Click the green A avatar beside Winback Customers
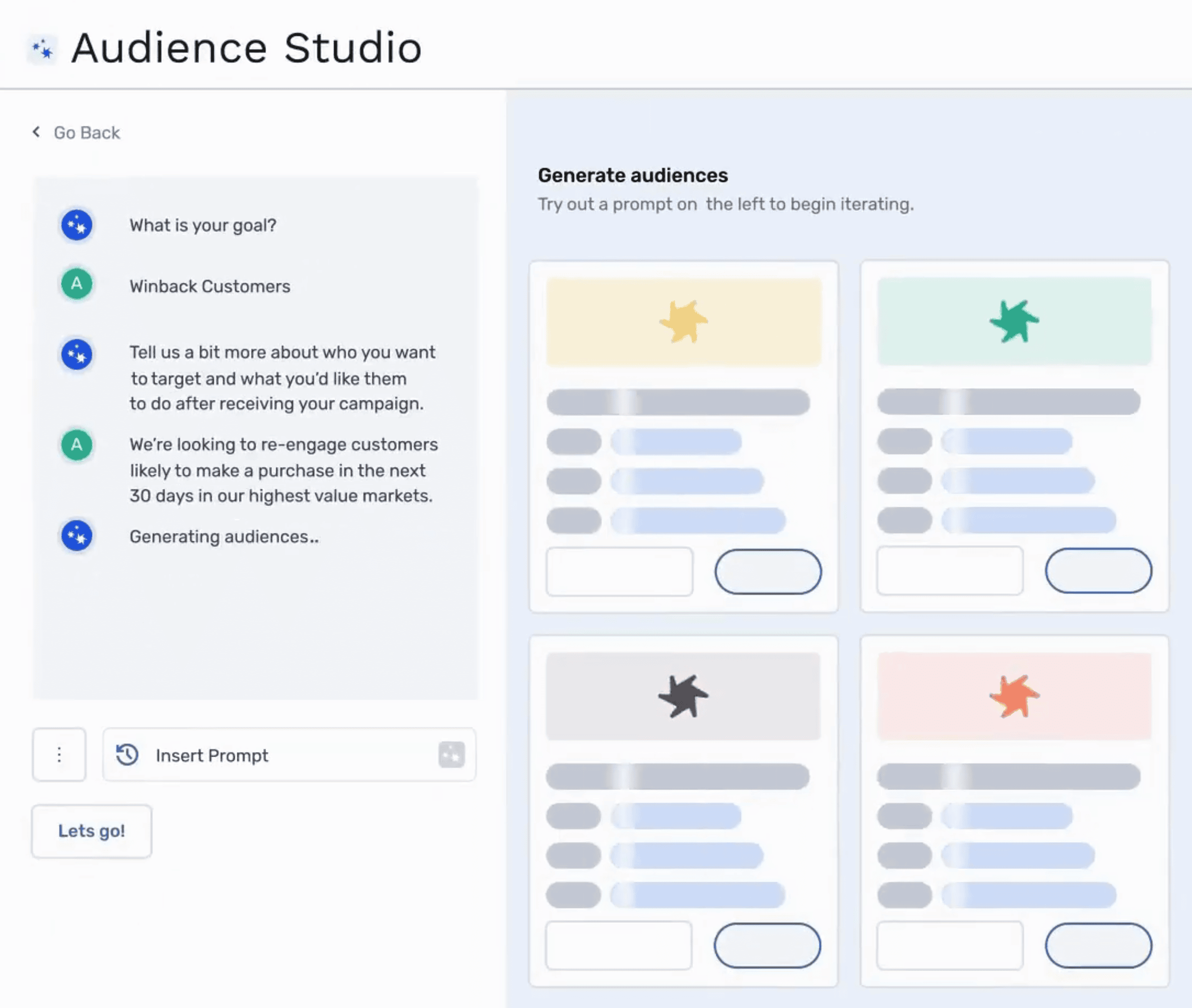 point(76,285)
